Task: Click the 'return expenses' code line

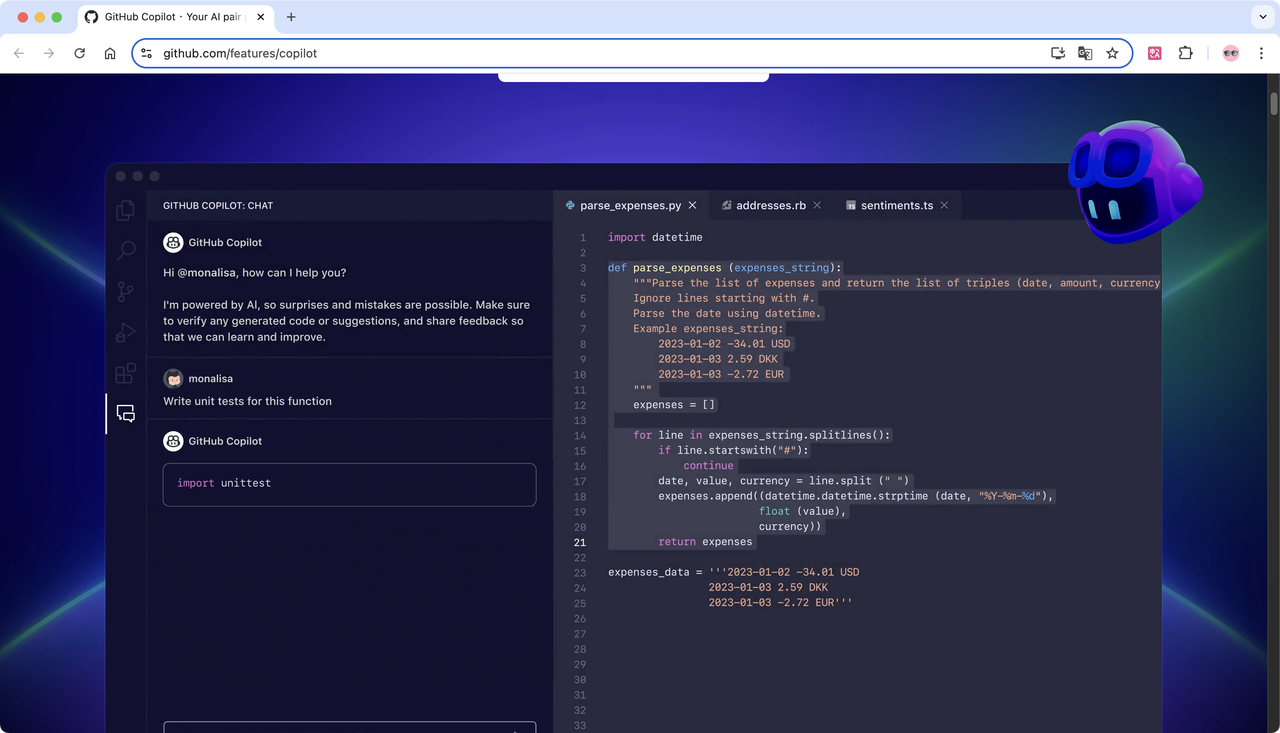Action: (x=705, y=542)
